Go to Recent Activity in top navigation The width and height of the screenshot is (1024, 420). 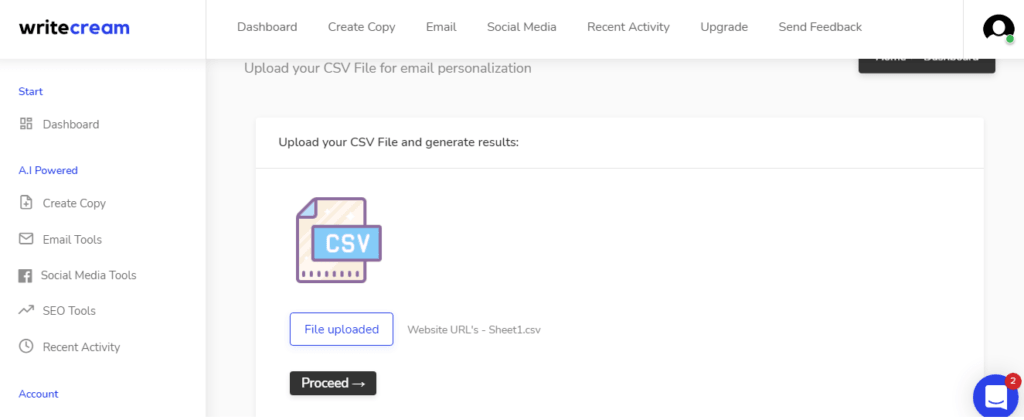click(628, 27)
